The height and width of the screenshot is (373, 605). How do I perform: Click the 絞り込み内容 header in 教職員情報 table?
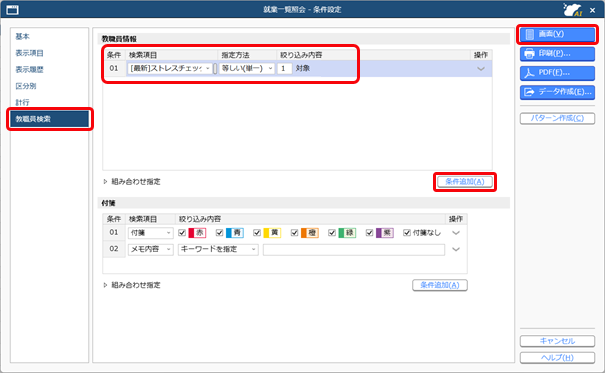click(301, 55)
